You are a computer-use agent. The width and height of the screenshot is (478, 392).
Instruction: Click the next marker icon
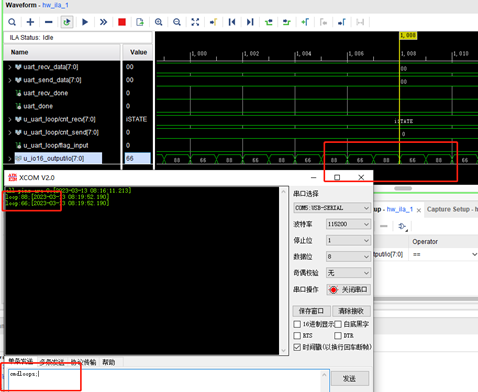point(342,22)
